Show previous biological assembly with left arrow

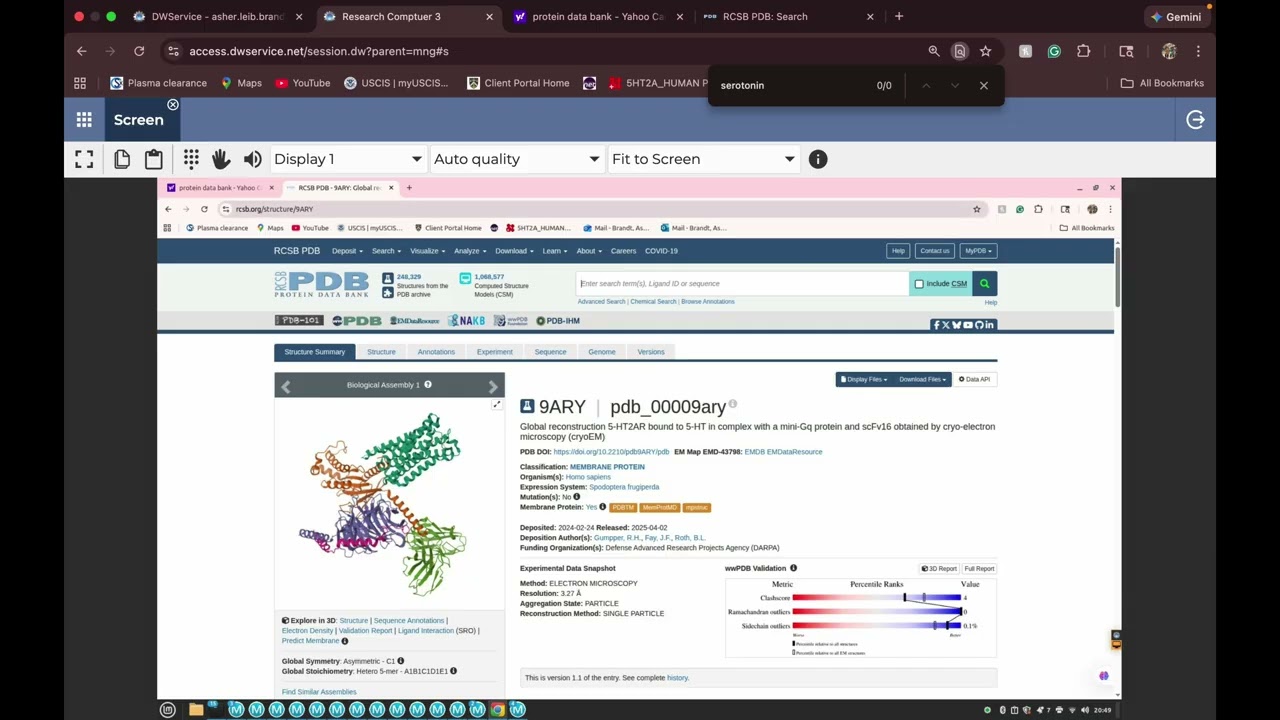pos(286,386)
